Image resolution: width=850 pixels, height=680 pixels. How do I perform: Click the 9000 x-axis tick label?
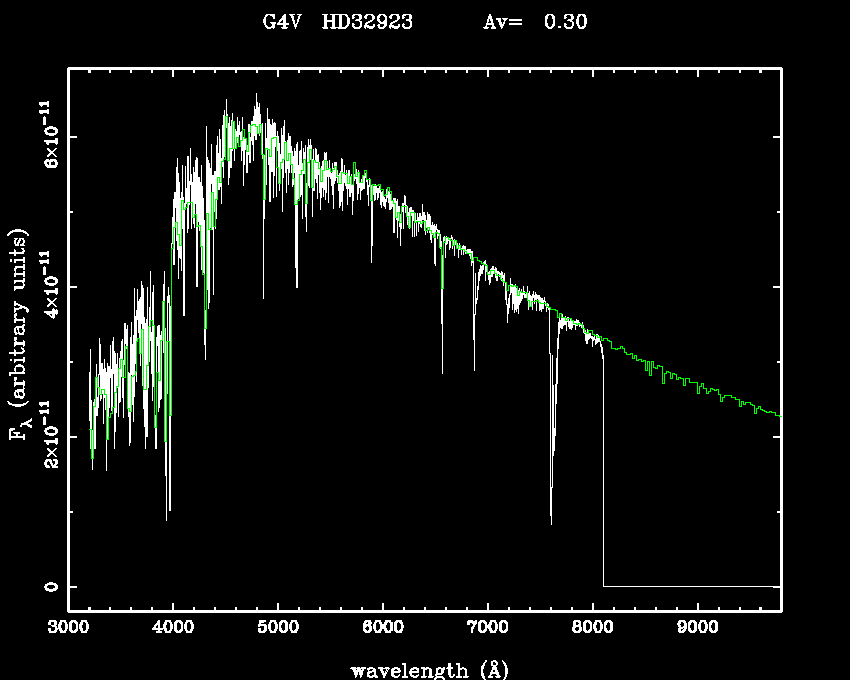tap(697, 628)
